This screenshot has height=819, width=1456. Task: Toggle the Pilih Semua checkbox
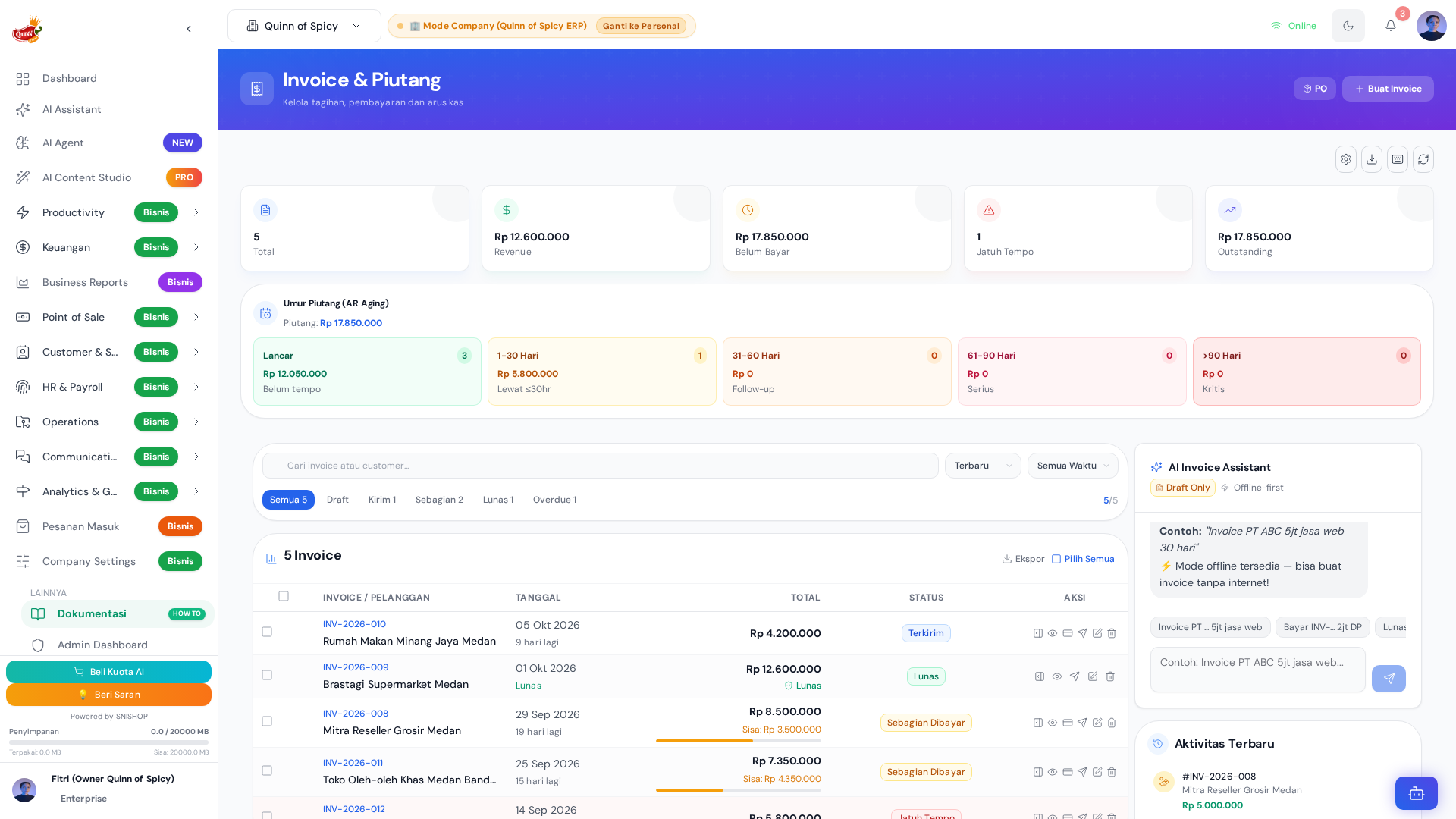[1056, 559]
